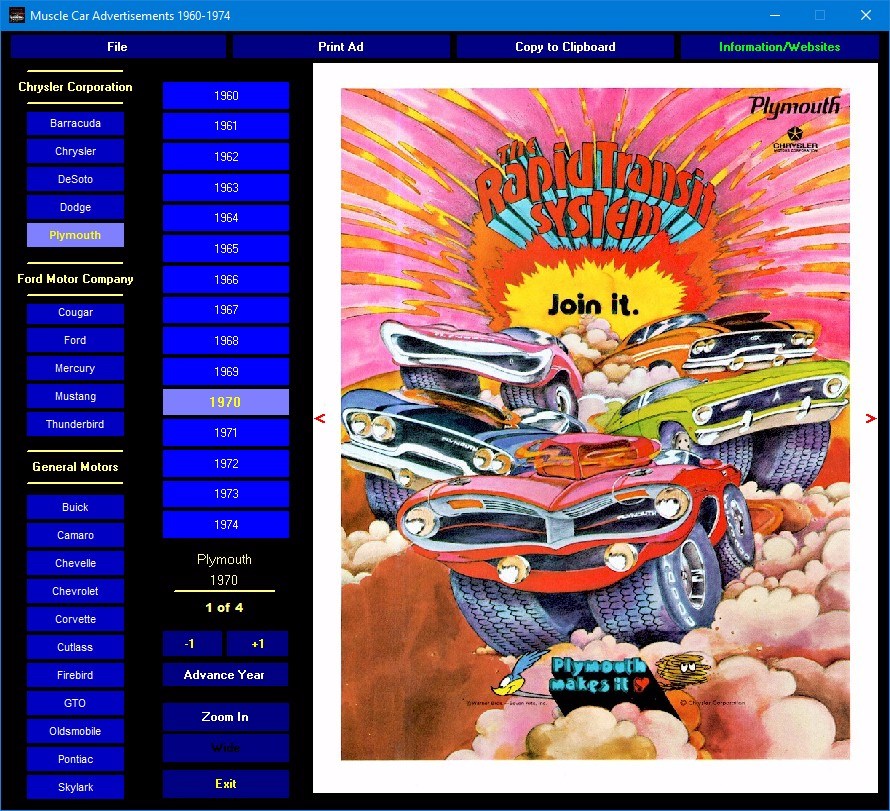Select the Barracuda brand button

tap(75, 123)
